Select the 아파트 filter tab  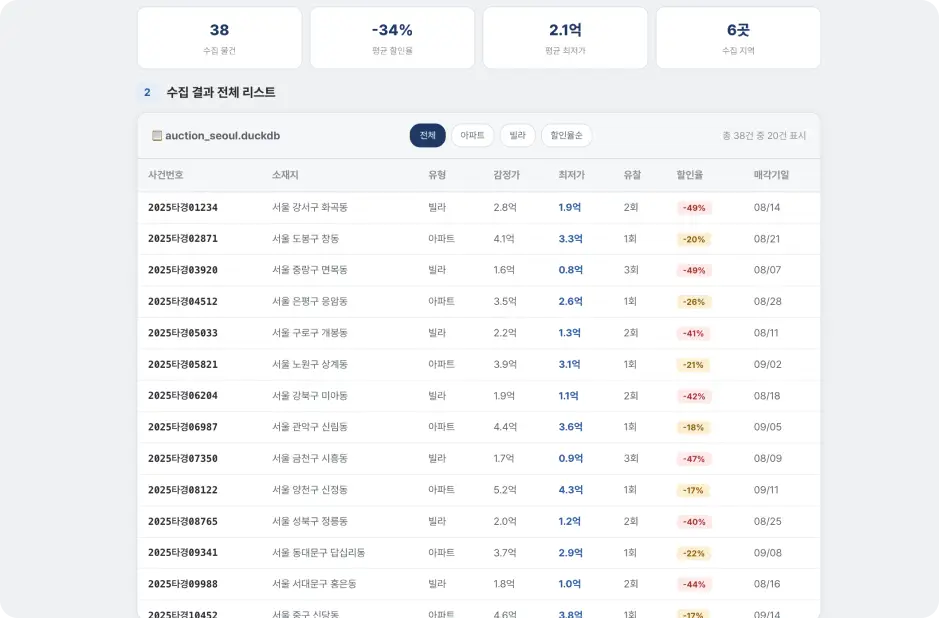(x=472, y=135)
